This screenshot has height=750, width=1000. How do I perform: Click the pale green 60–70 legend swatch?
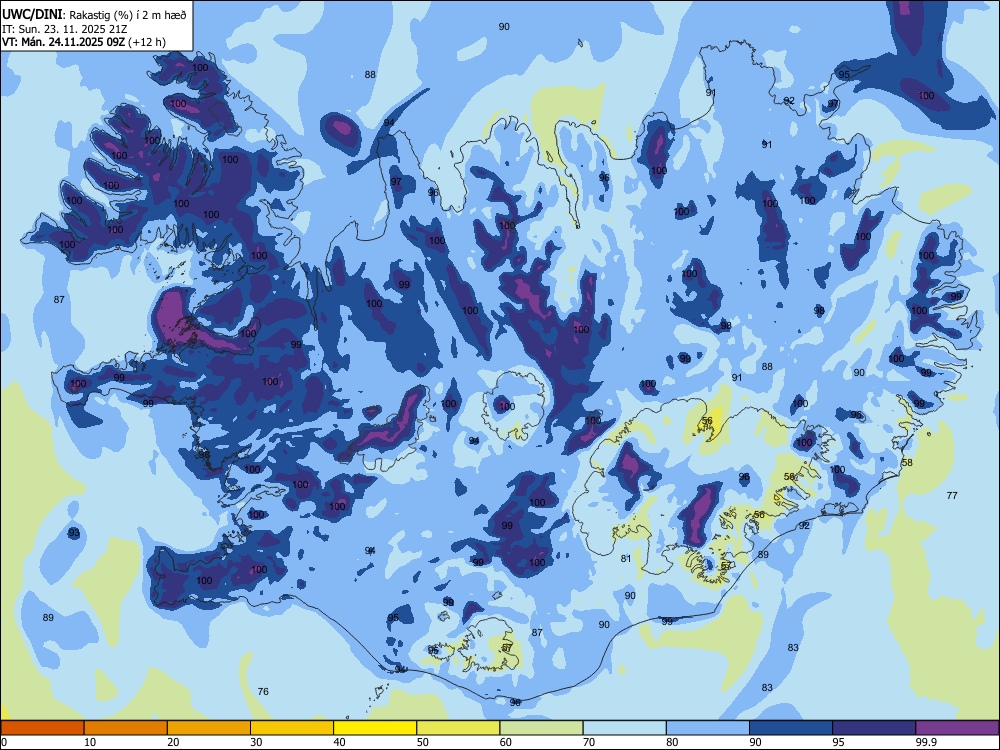[x=541, y=728]
